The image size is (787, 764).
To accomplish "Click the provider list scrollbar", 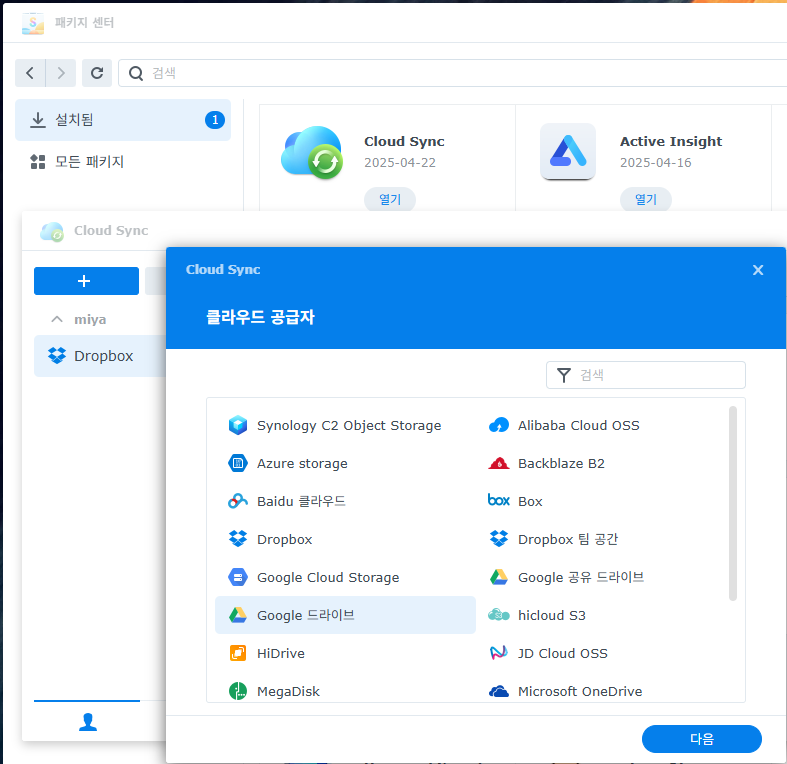I will (x=733, y=503).
